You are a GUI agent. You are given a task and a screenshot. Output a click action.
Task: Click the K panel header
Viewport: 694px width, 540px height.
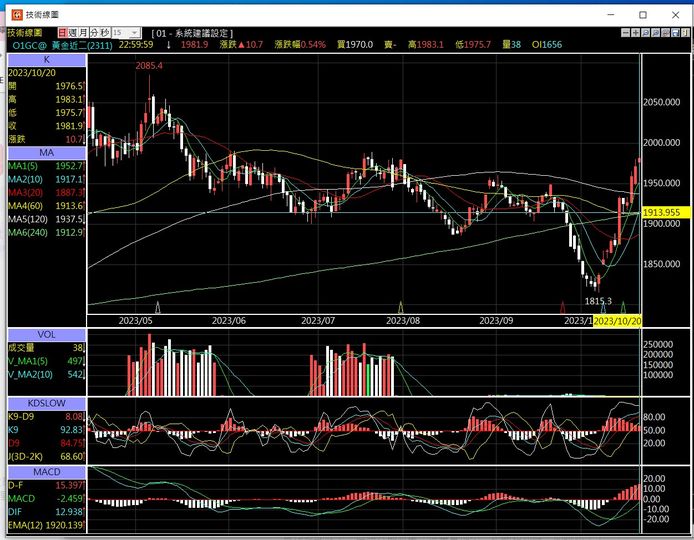pyautogui.click(x=46, y=59)
